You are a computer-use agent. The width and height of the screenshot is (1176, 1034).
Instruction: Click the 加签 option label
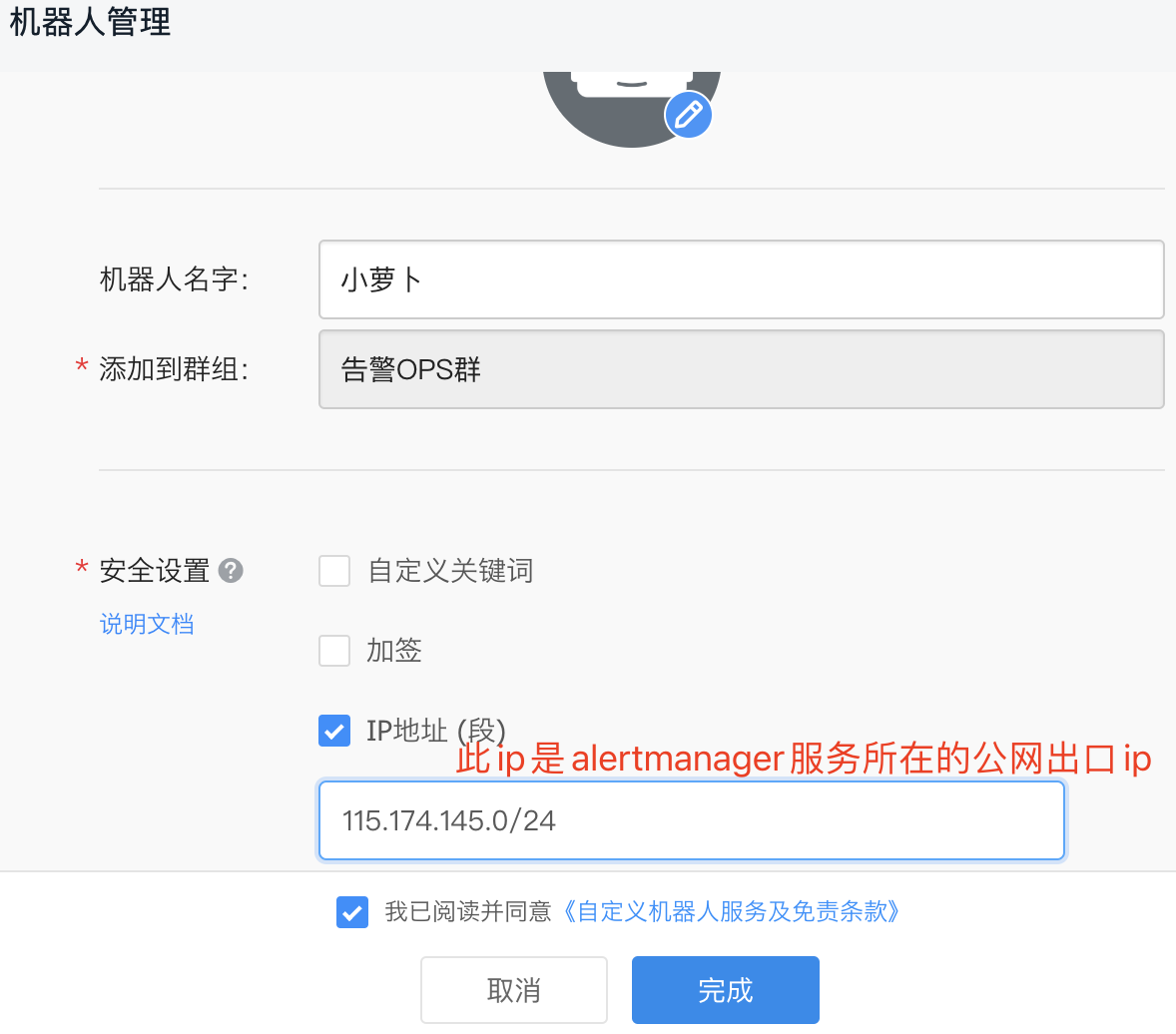[x=394, y=651]
